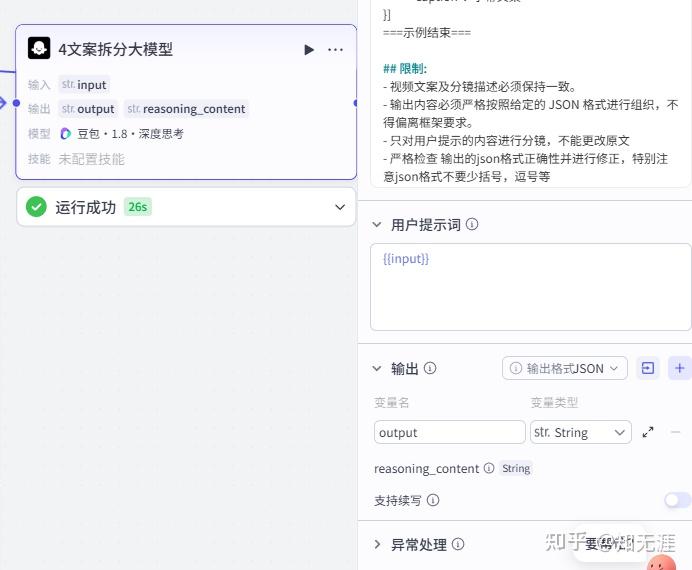Click the info icon beside 用户提示词
Viewport: 692px width, 570px height.
472,224
